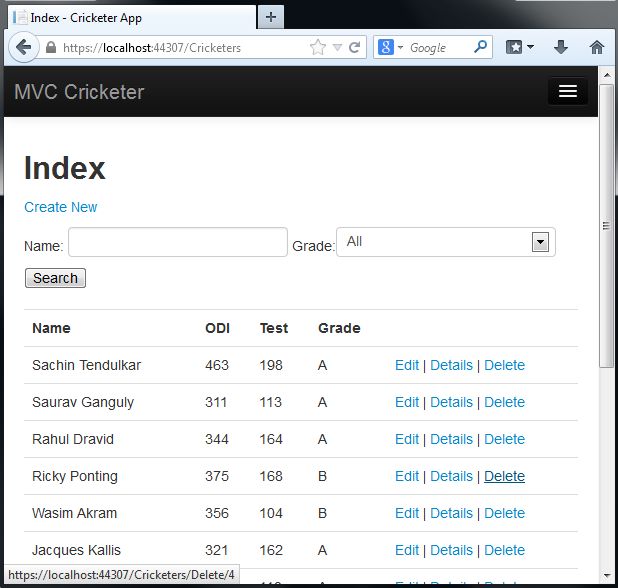Click the name cell Ricky Ponting
This screenshot has width=618, height=588.
(75, 476)
